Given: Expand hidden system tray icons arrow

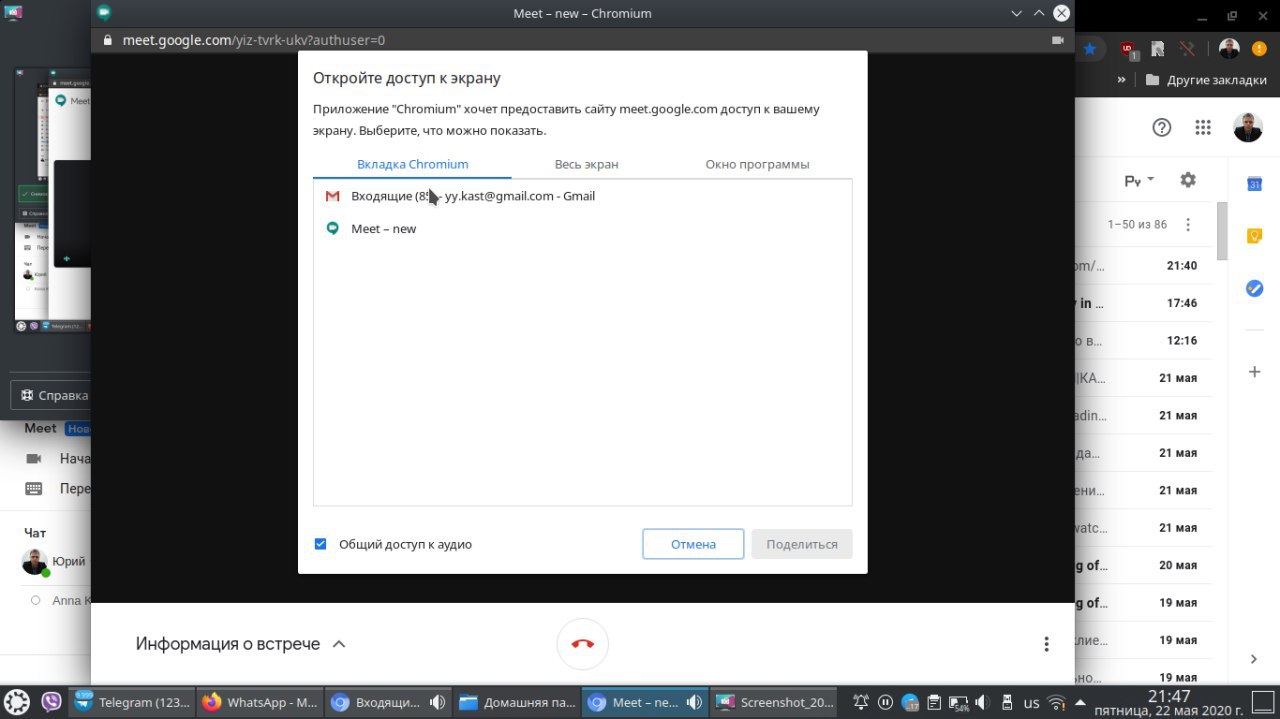Looking at the screenshot, I should coord(1083,702).
